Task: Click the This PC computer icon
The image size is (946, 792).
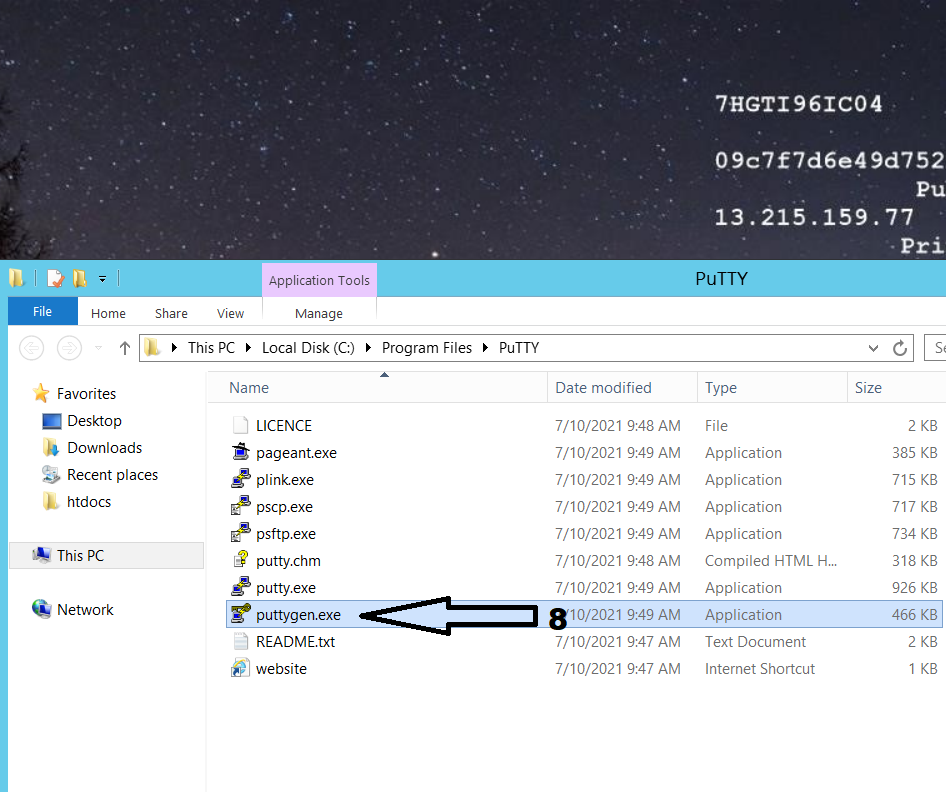Action: click(41, 555)
